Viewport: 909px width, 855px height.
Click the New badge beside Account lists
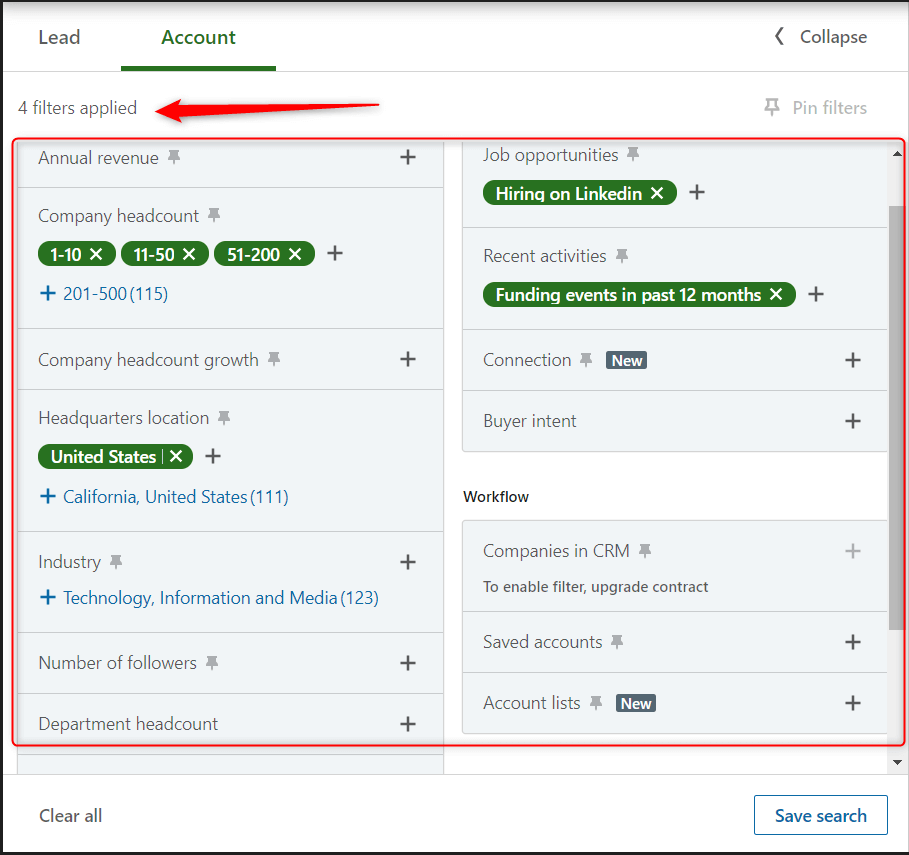(x=635, y=703)
